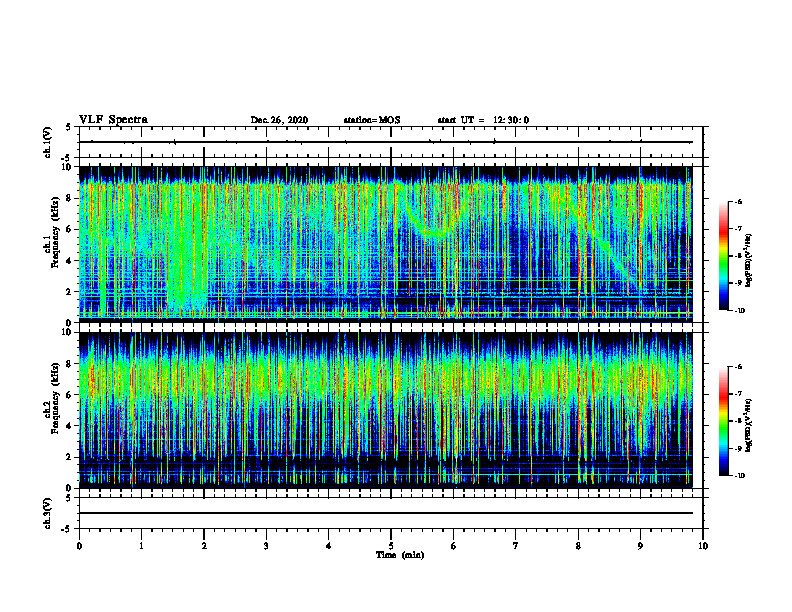Click the ch.1 voltage waveform trace panel

point(391,142)
